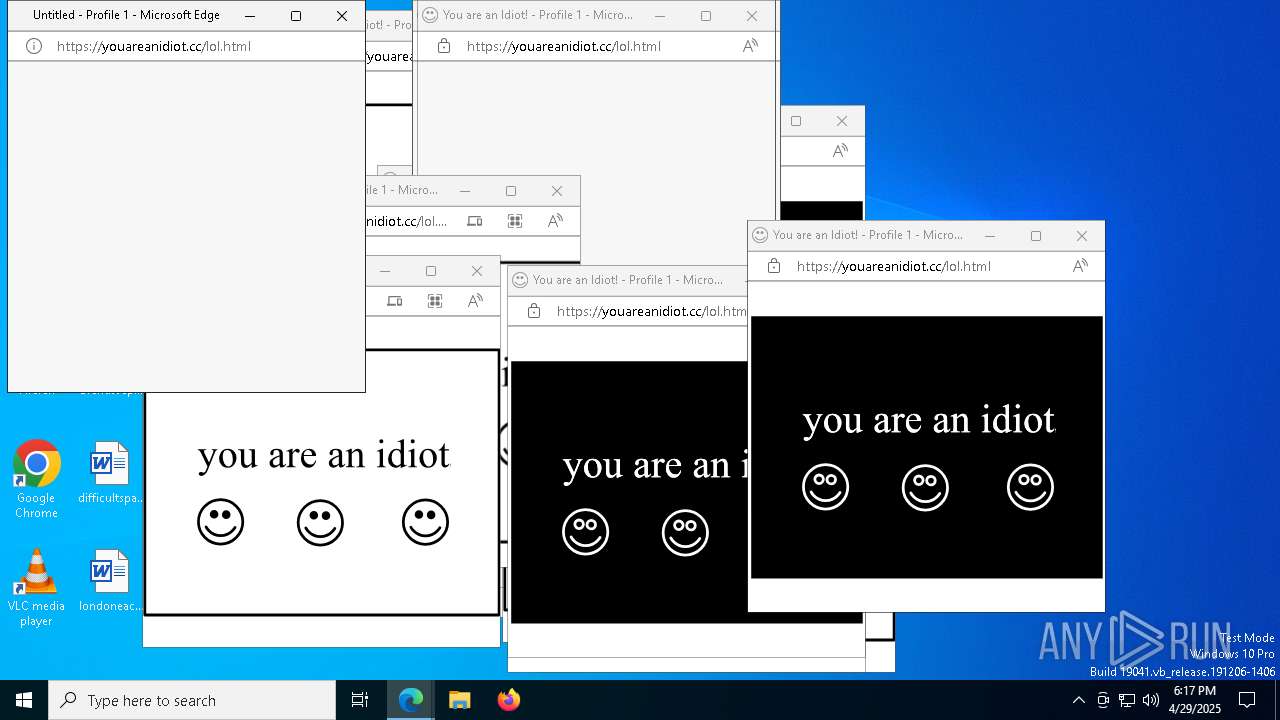Click Read aloud in the blank-page idiot window

click(x=750, y=46)
